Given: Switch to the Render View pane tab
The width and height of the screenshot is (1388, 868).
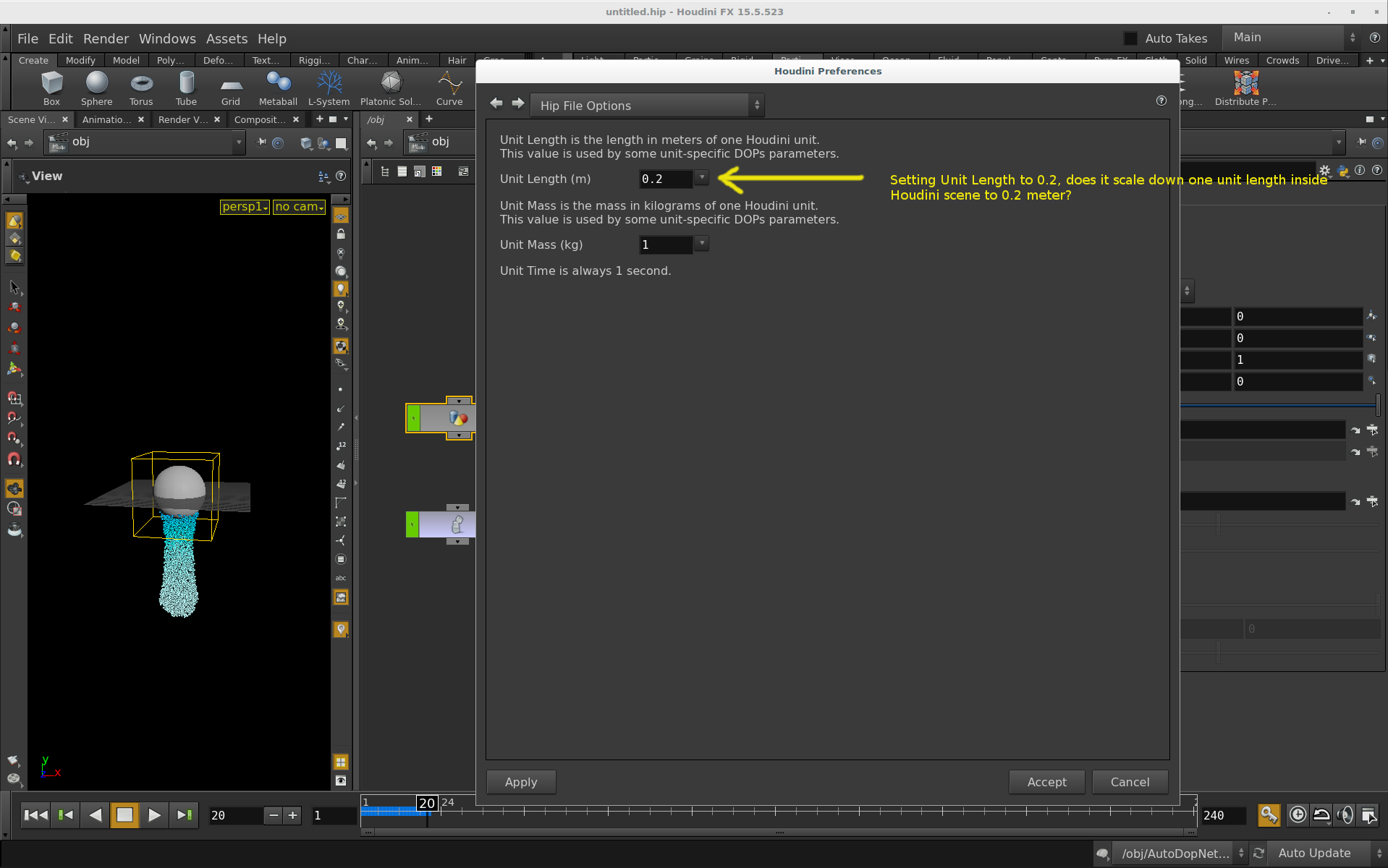Looking at the screenshot, I should (x=182, y=119).
